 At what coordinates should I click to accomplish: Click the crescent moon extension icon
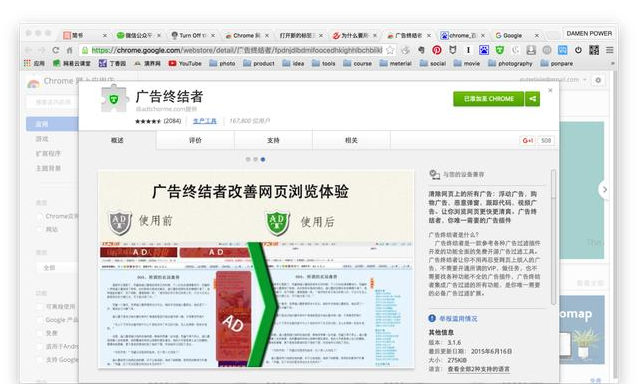point(515,50)
